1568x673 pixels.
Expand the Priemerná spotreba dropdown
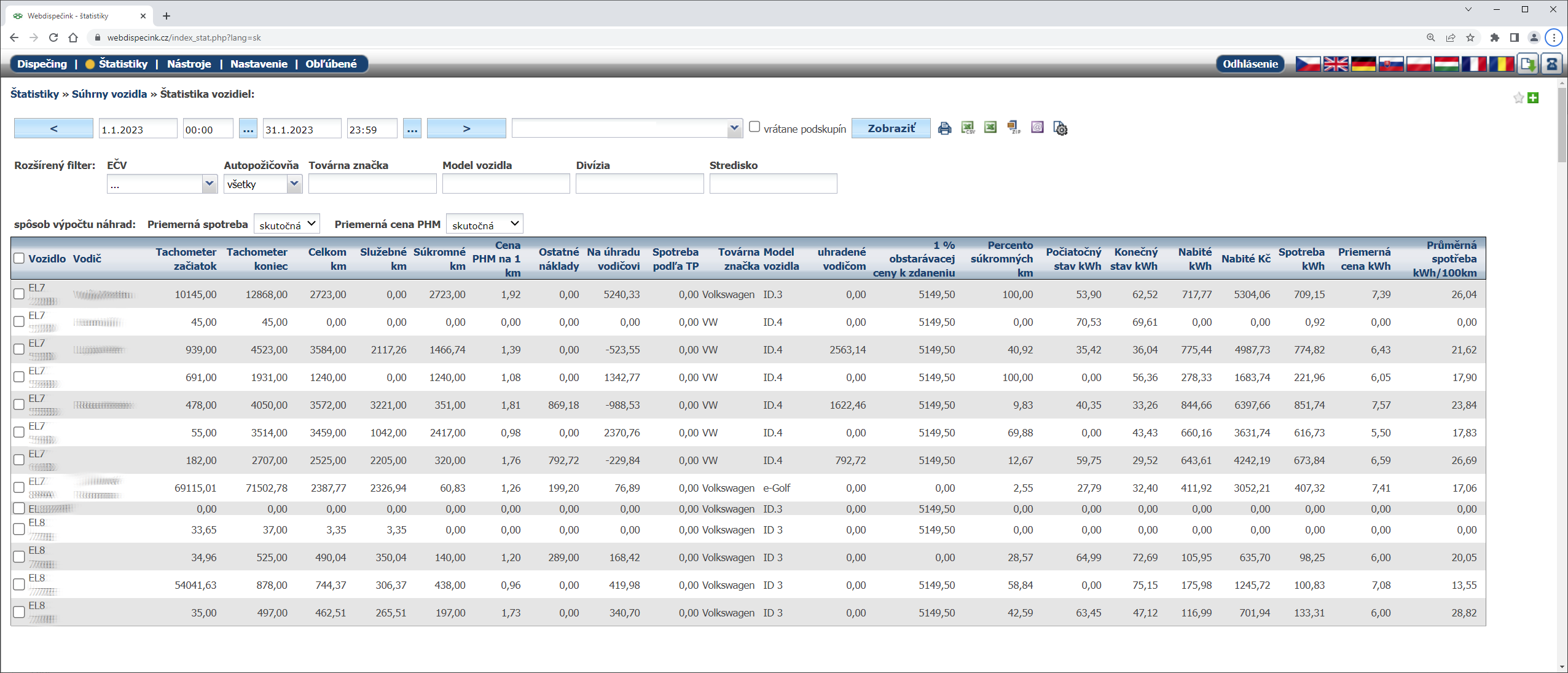coord(287,224)
